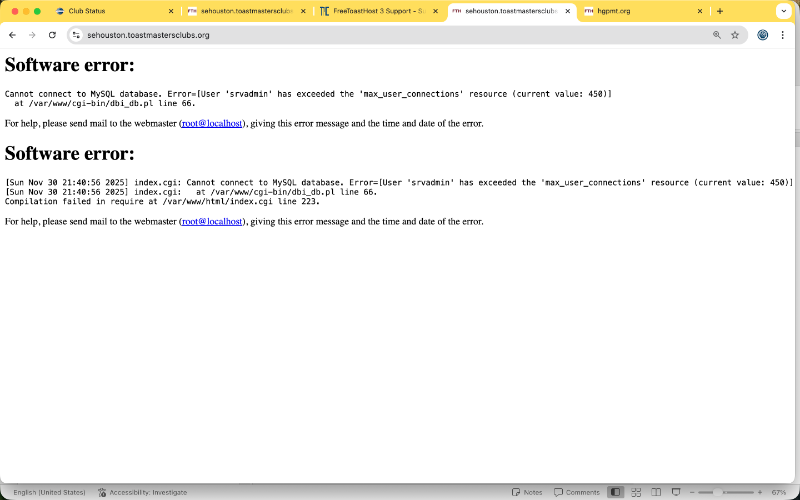The image size is (800, 500).
Task: Click the zoom magnifier icon in address bar
Action: [716, 34]
